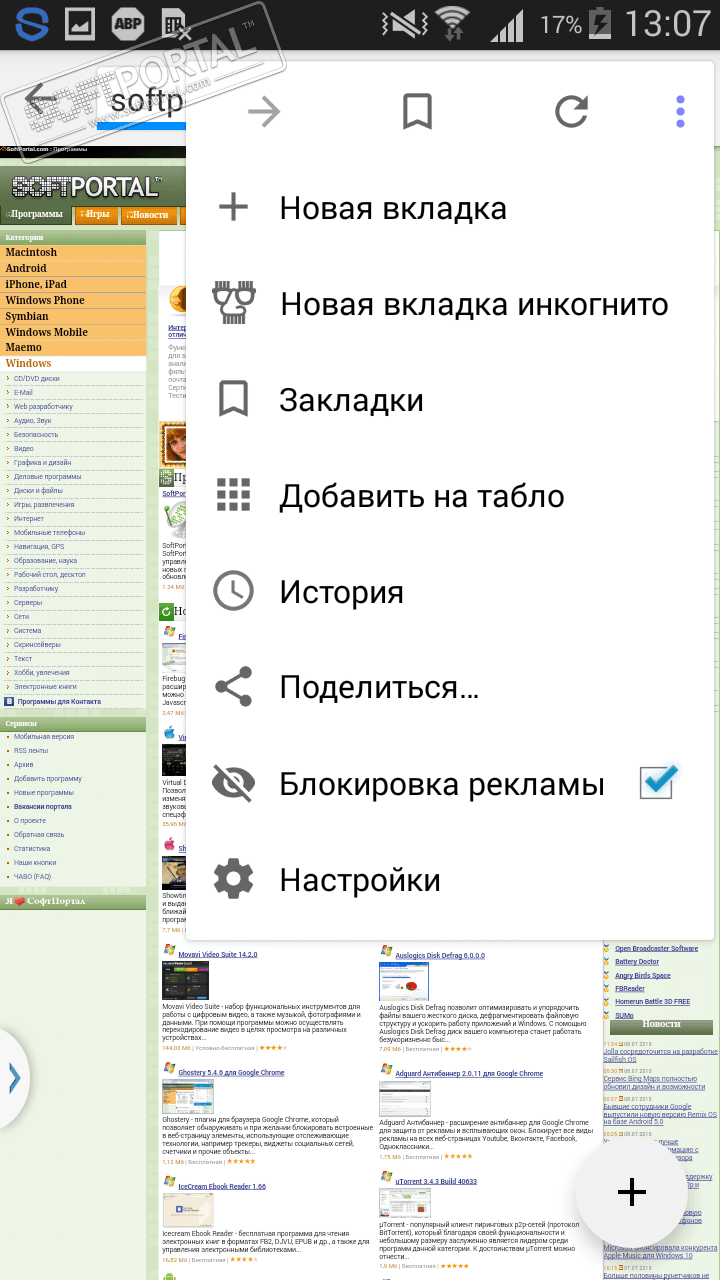Open Навигация, GPS subcategory
Viewport: 720px width, 1280px height.
[39, 547]
